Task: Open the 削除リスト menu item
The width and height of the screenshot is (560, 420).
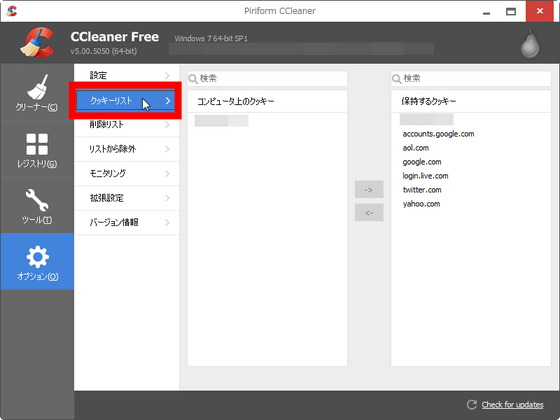Action: pos(126,125)
